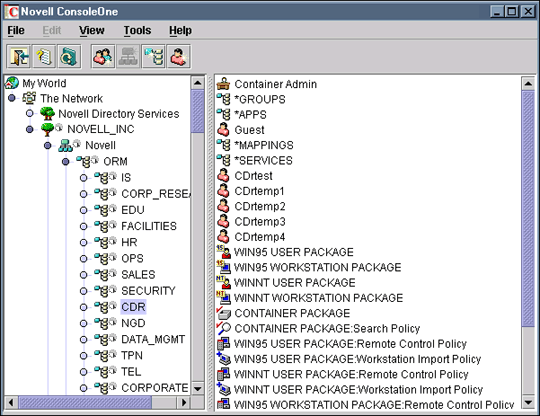Open the Tools menu
This screenshot has height=416, width=540.
(137, 30)
